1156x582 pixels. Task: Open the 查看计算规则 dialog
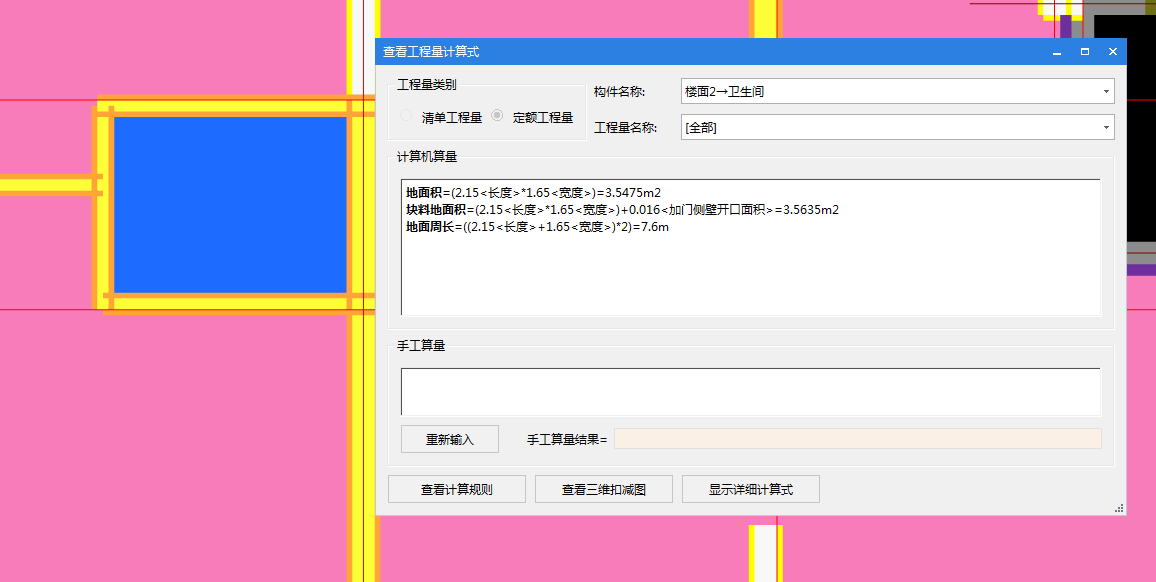coord(456,489)
